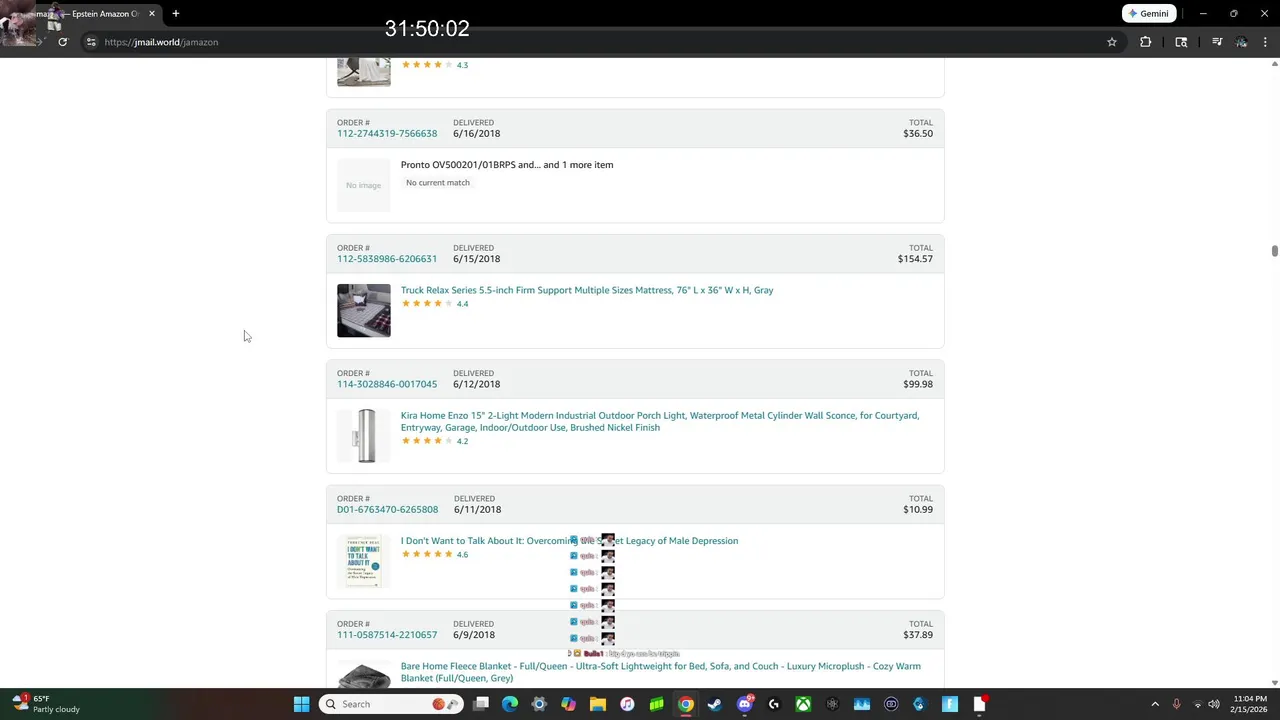
Task: Click the $36.50 order total
Action: [918, 133]
